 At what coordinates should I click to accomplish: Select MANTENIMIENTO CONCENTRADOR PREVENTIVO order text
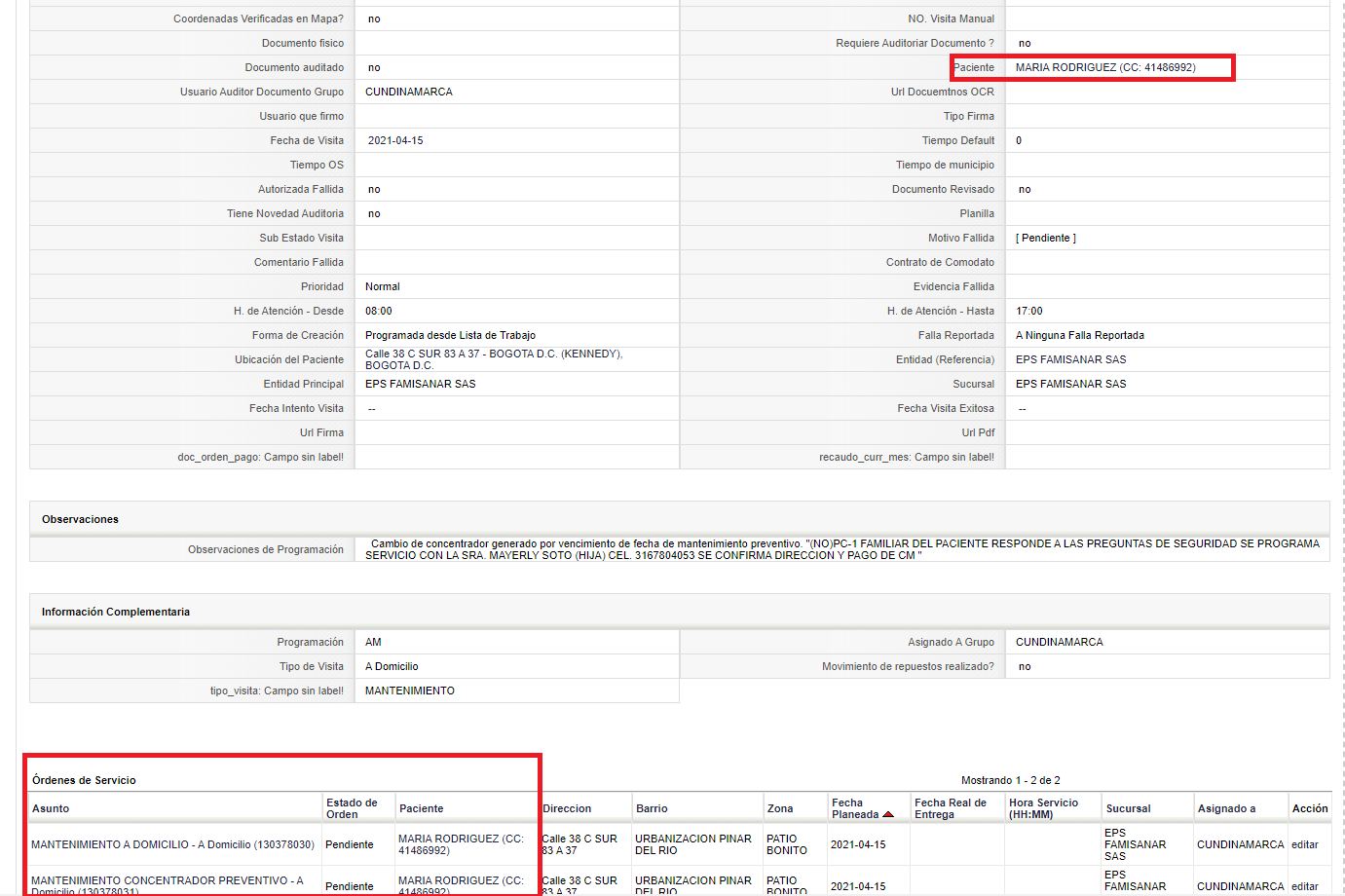point(168,885)
